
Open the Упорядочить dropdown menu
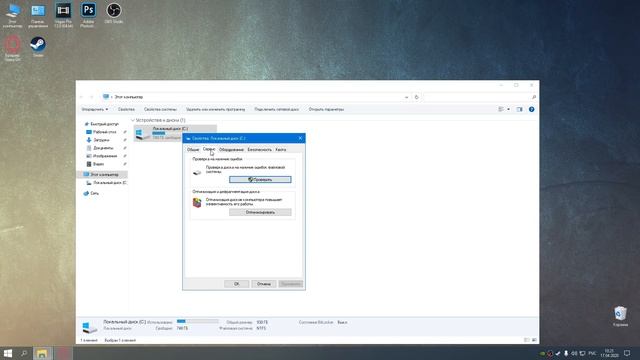[95, 109]
